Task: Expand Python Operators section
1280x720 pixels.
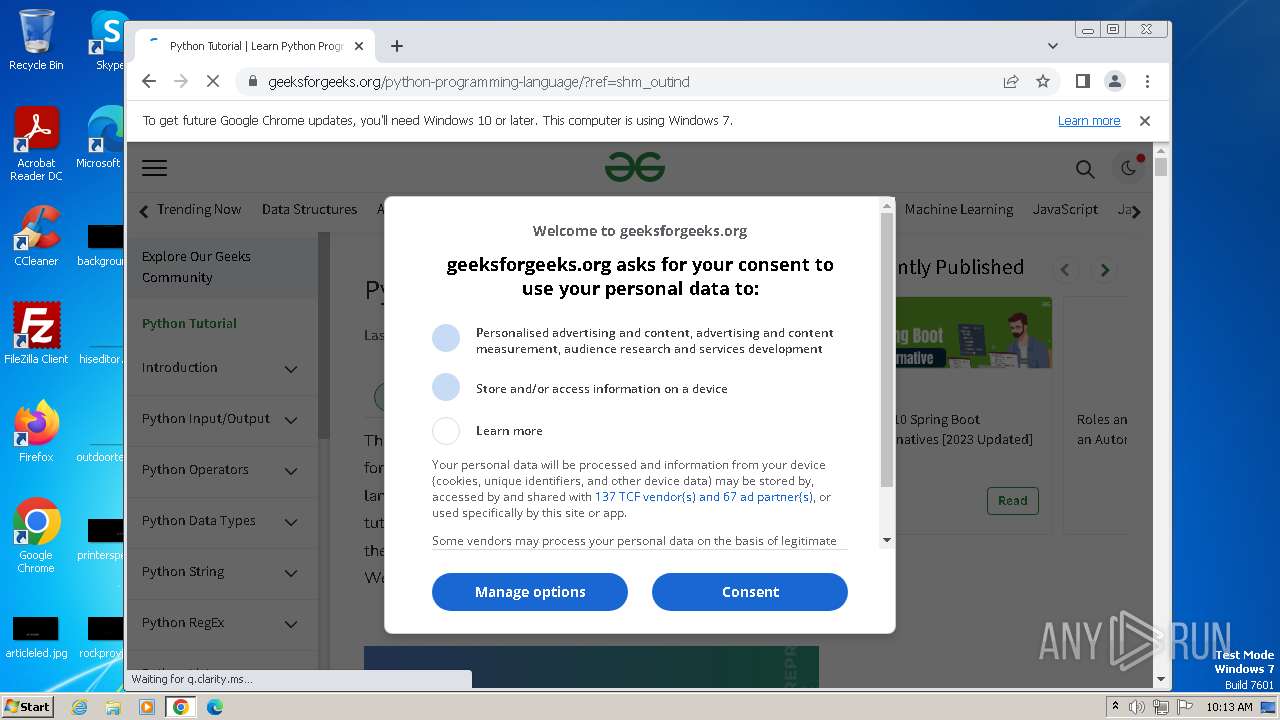Action: [x=222, y=471]
